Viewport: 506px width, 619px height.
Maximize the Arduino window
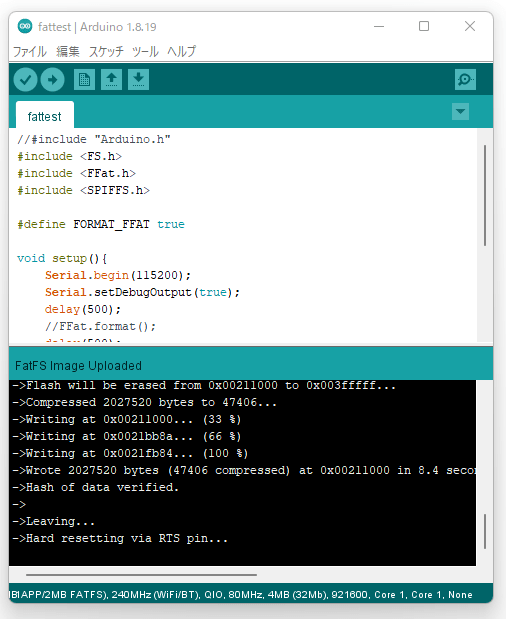424,26
